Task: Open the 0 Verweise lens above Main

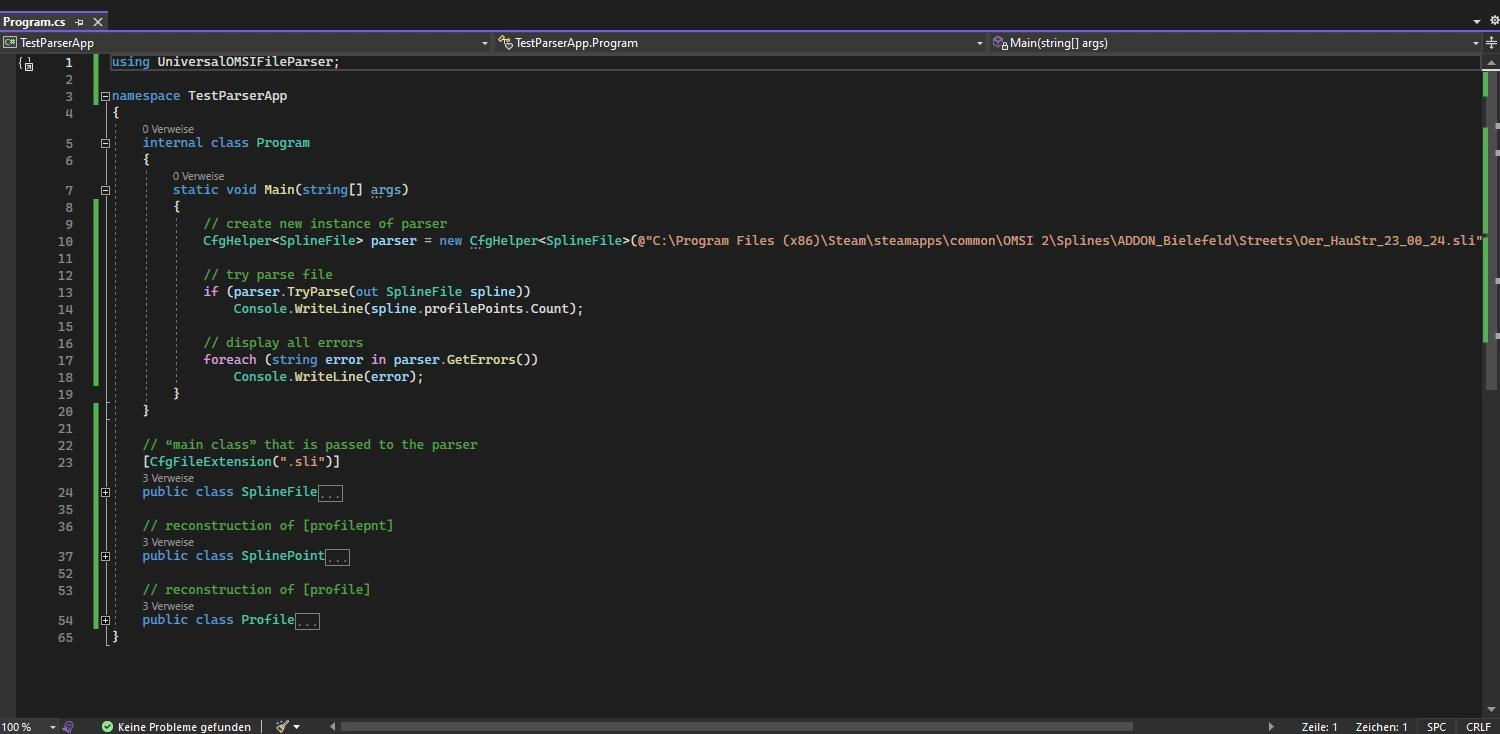Action: click(198, 176)
